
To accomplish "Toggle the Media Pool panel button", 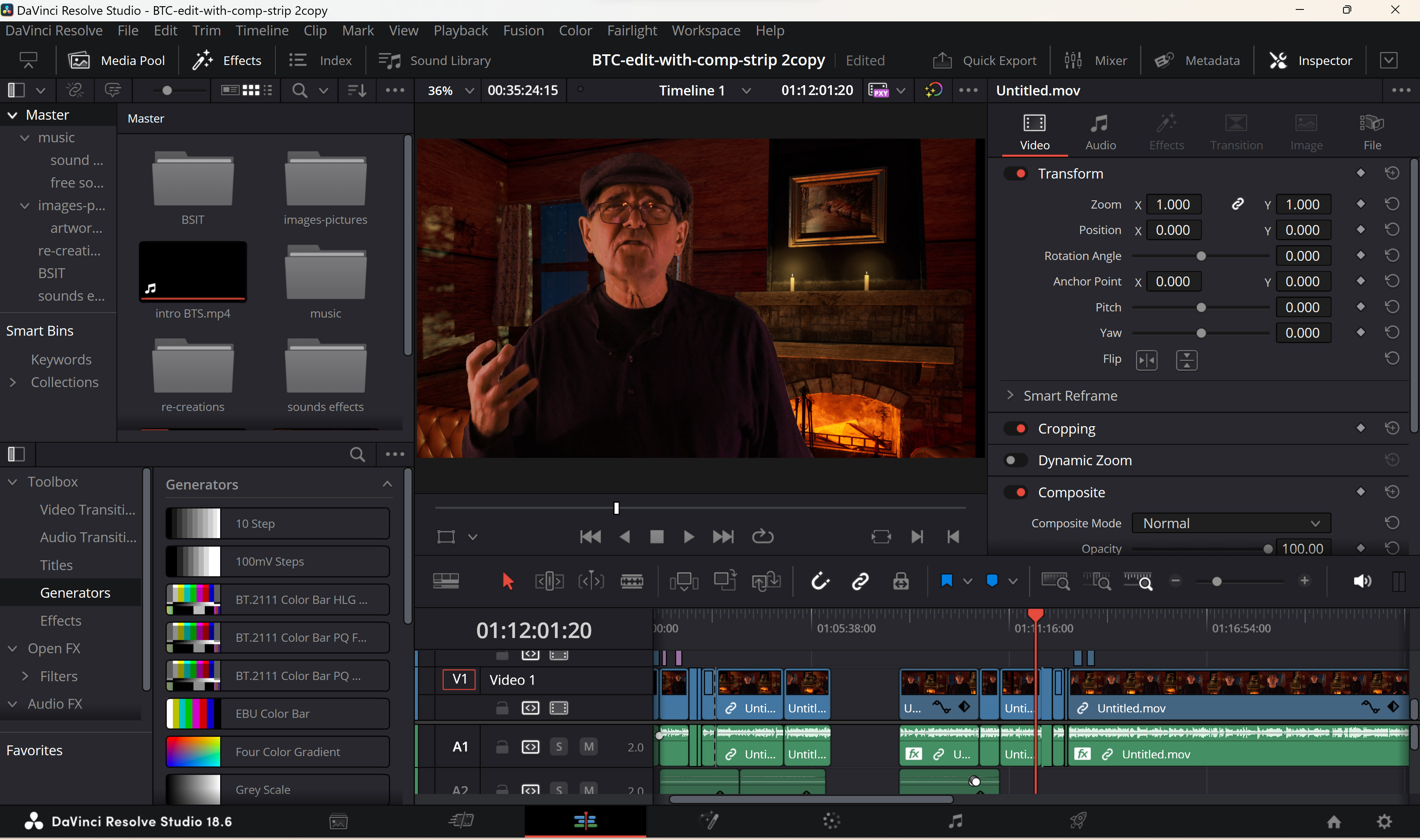I will (116, 60).
